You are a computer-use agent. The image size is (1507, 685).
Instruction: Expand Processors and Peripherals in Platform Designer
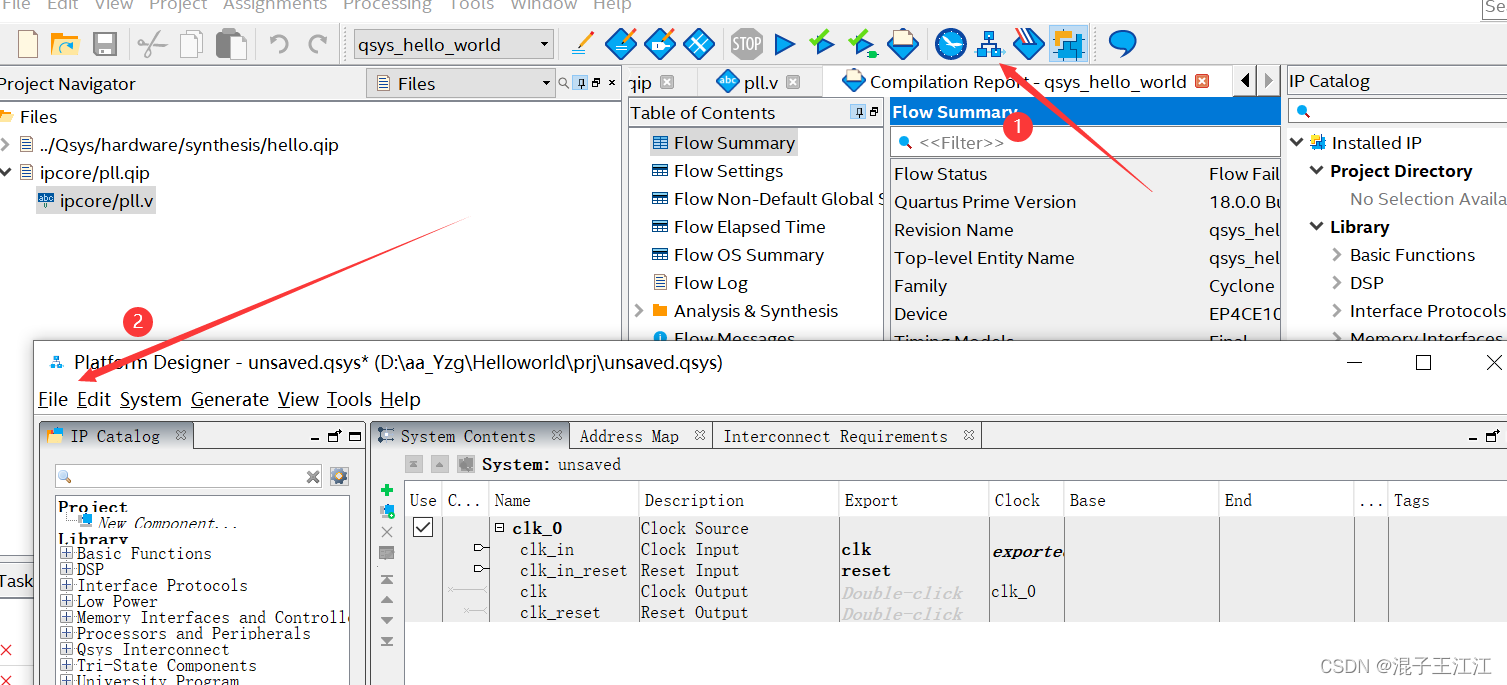click(67, 633)
